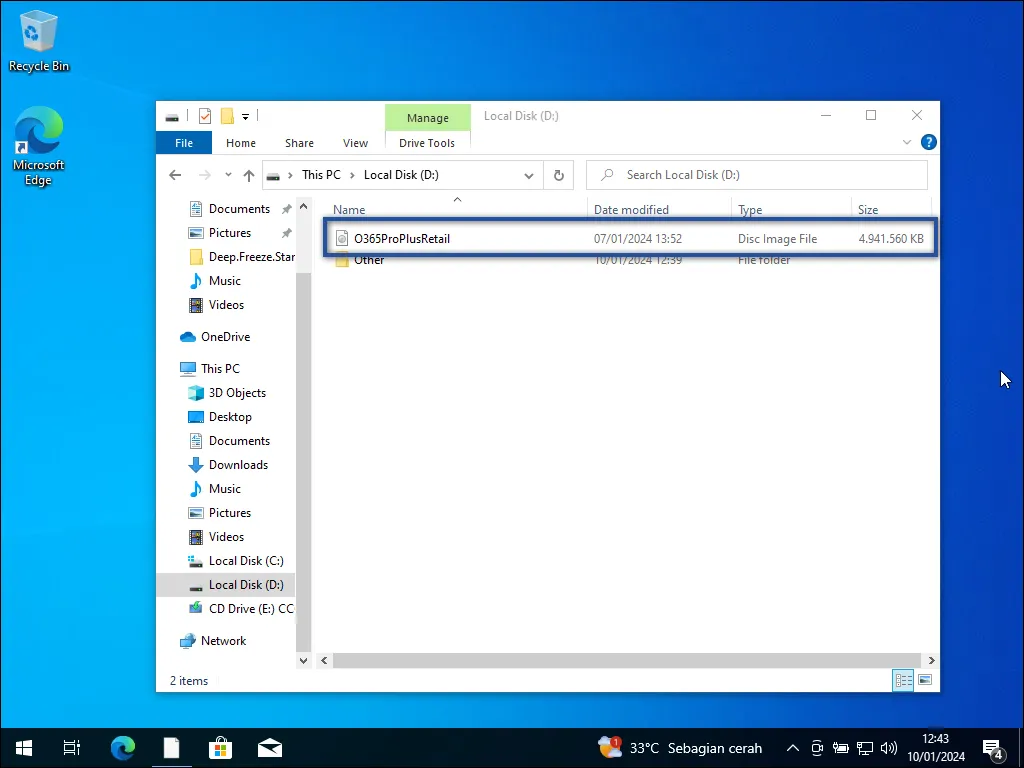
Task: Launch Microsoft Edge from the taskbar
Action: [122, 747]
